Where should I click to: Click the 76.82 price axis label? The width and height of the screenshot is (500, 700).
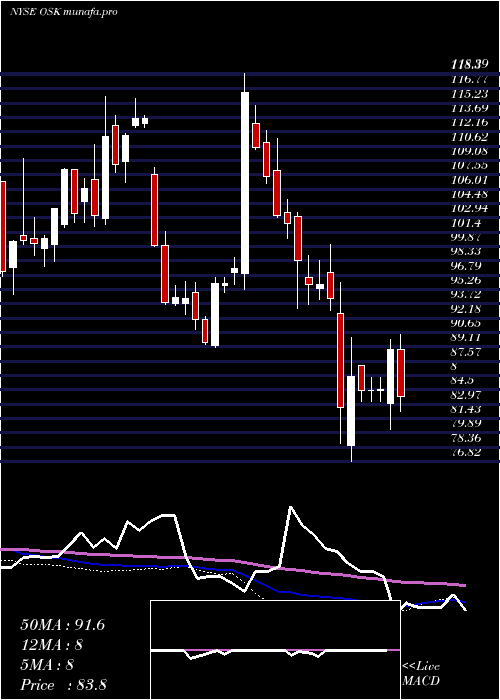click(x=466, y=452)
